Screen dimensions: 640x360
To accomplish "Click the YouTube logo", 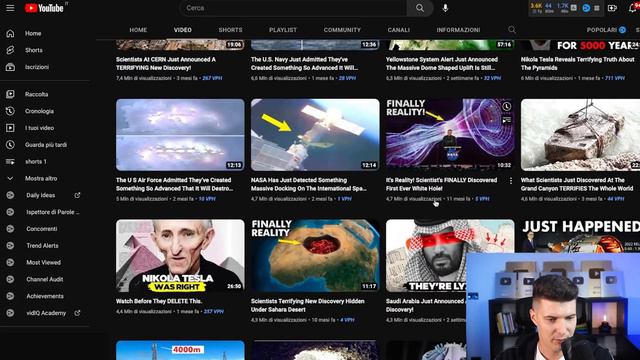I will pyautogui.click(x=44, y=8).
